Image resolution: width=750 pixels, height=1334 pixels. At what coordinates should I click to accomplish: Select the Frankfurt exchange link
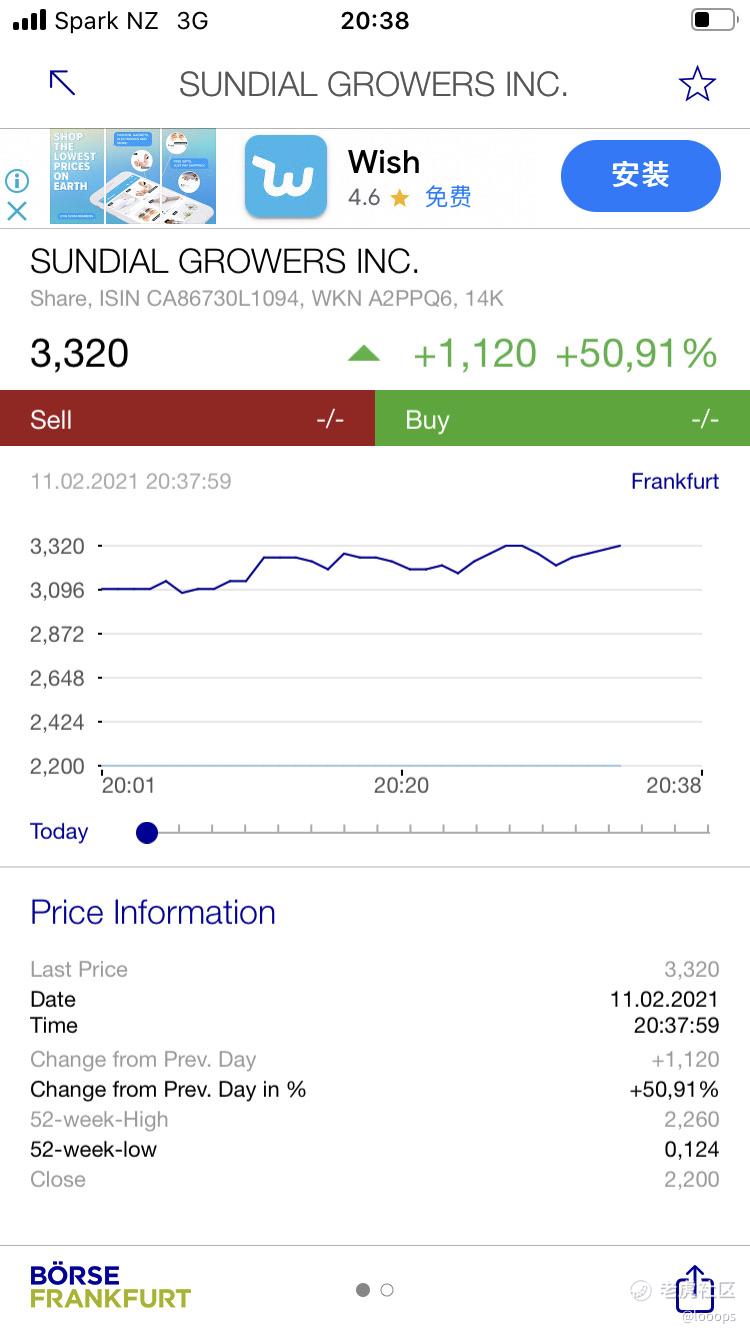pos(674,481)
